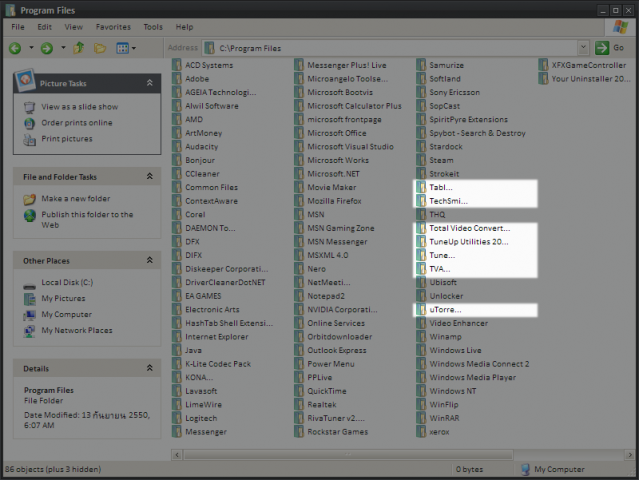This screenshot has width=639, height=480.
Task: Click the horizontal scrollbar thumb
Action: (x=348, y=454)
